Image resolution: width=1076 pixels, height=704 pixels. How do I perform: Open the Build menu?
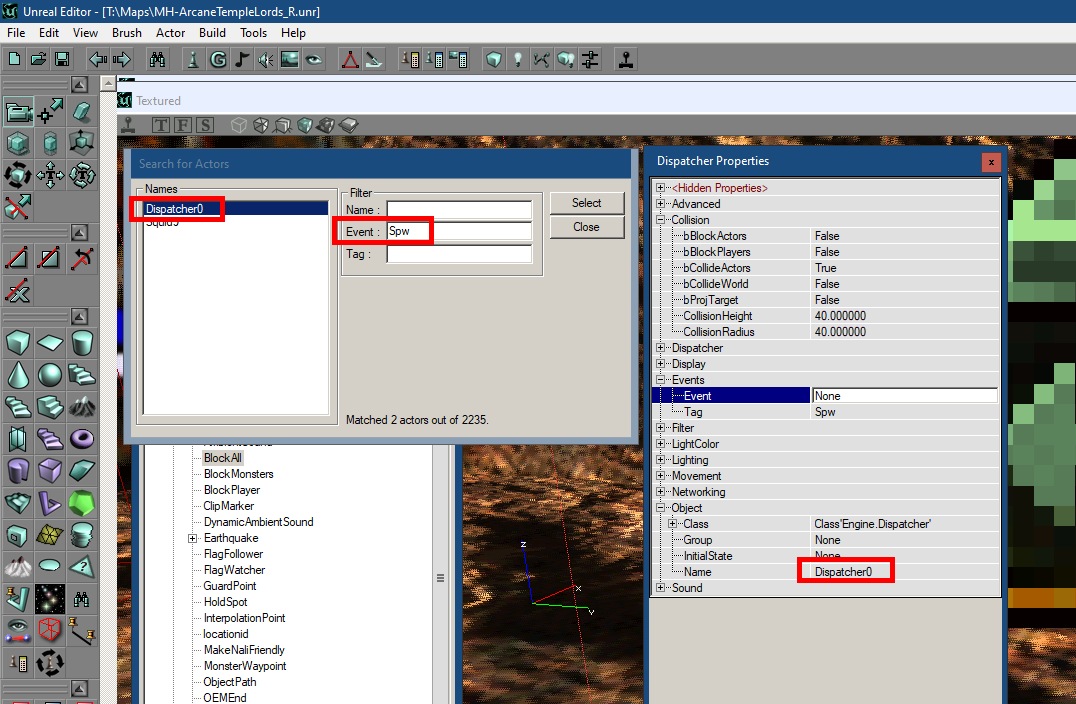point(212,32)
